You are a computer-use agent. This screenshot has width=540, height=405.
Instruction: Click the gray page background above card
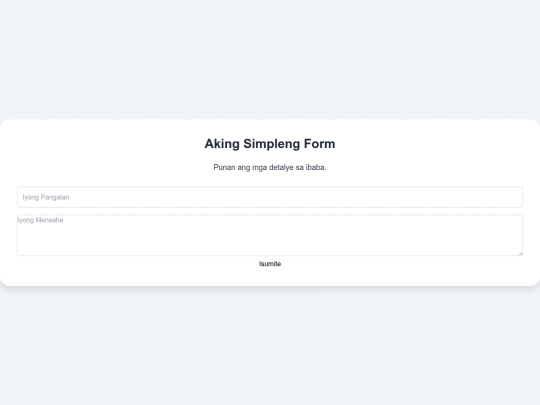270,59
